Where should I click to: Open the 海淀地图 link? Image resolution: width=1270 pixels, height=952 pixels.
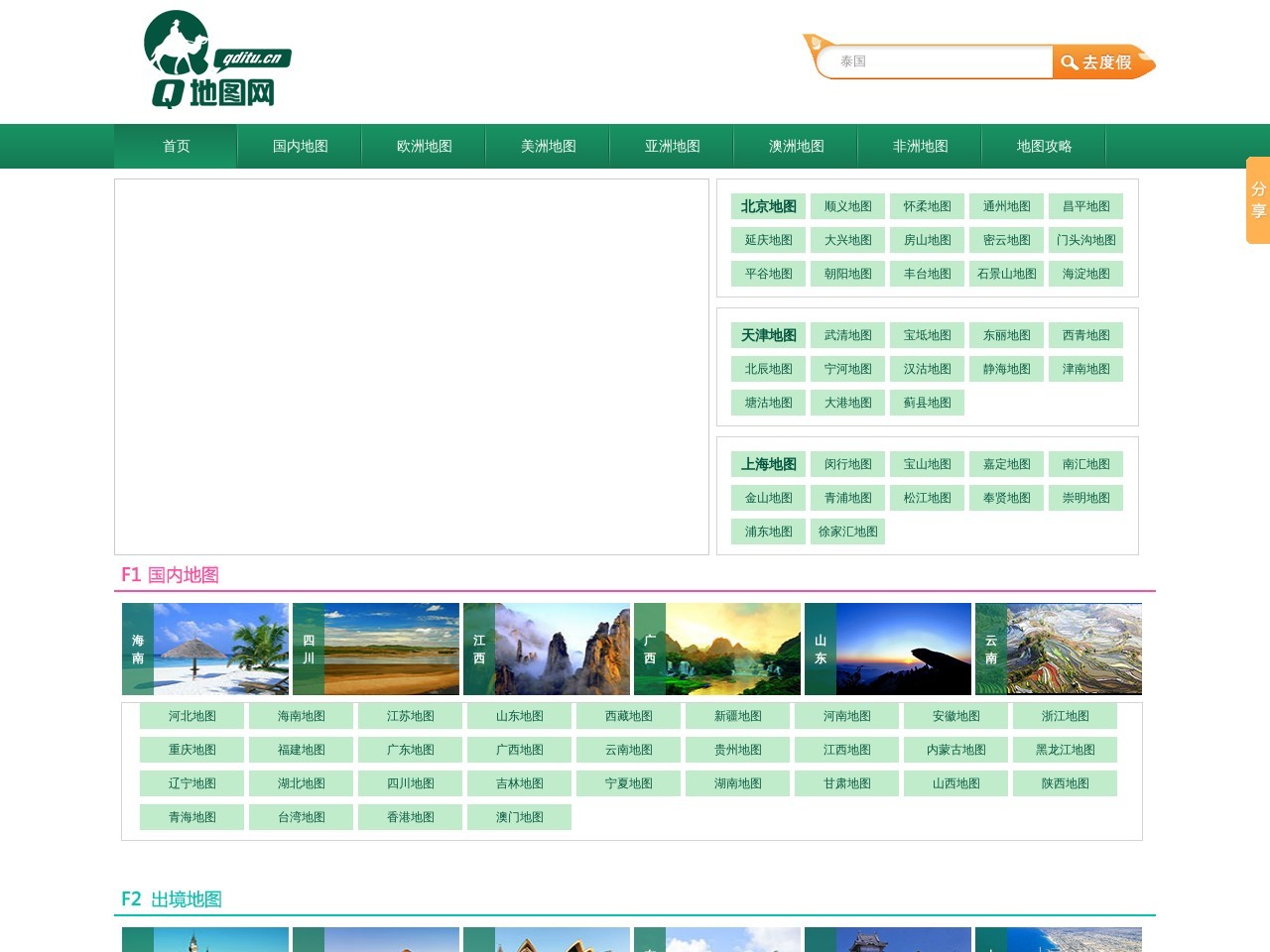click(1085, 274)
